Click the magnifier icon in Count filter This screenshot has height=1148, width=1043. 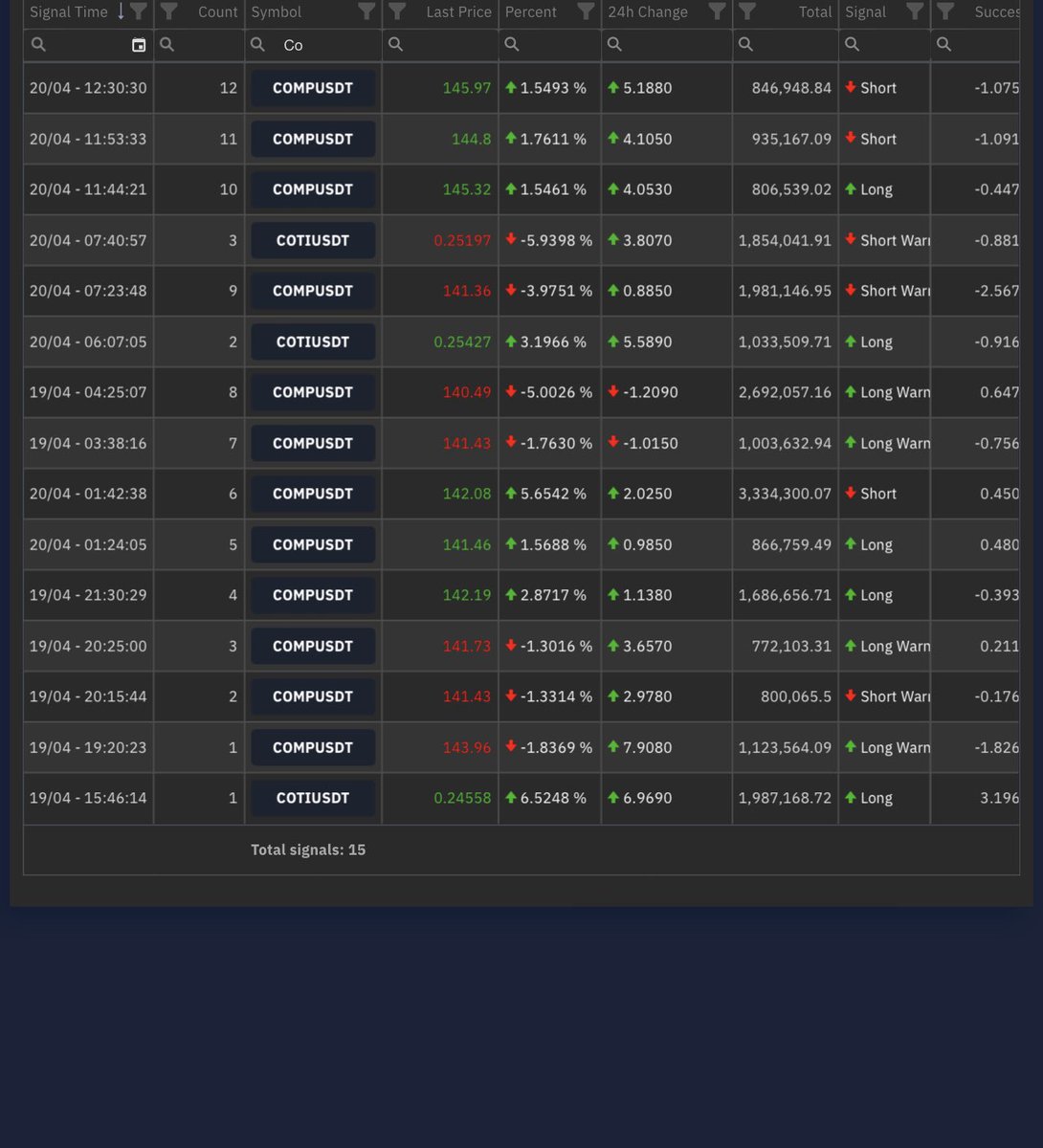(x=166, y=44)
